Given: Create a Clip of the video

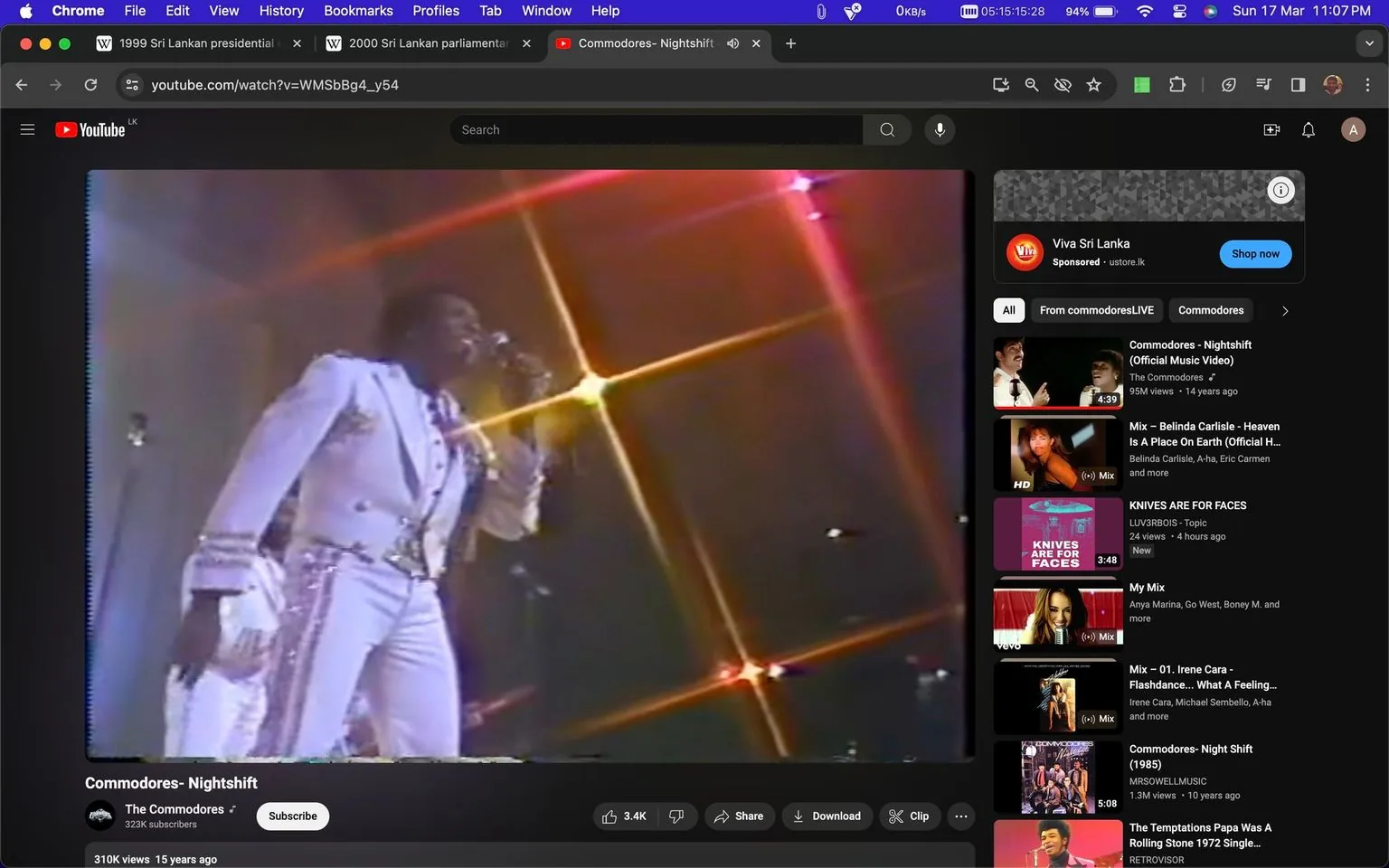Looking at the screenshot, I should 909,816.
